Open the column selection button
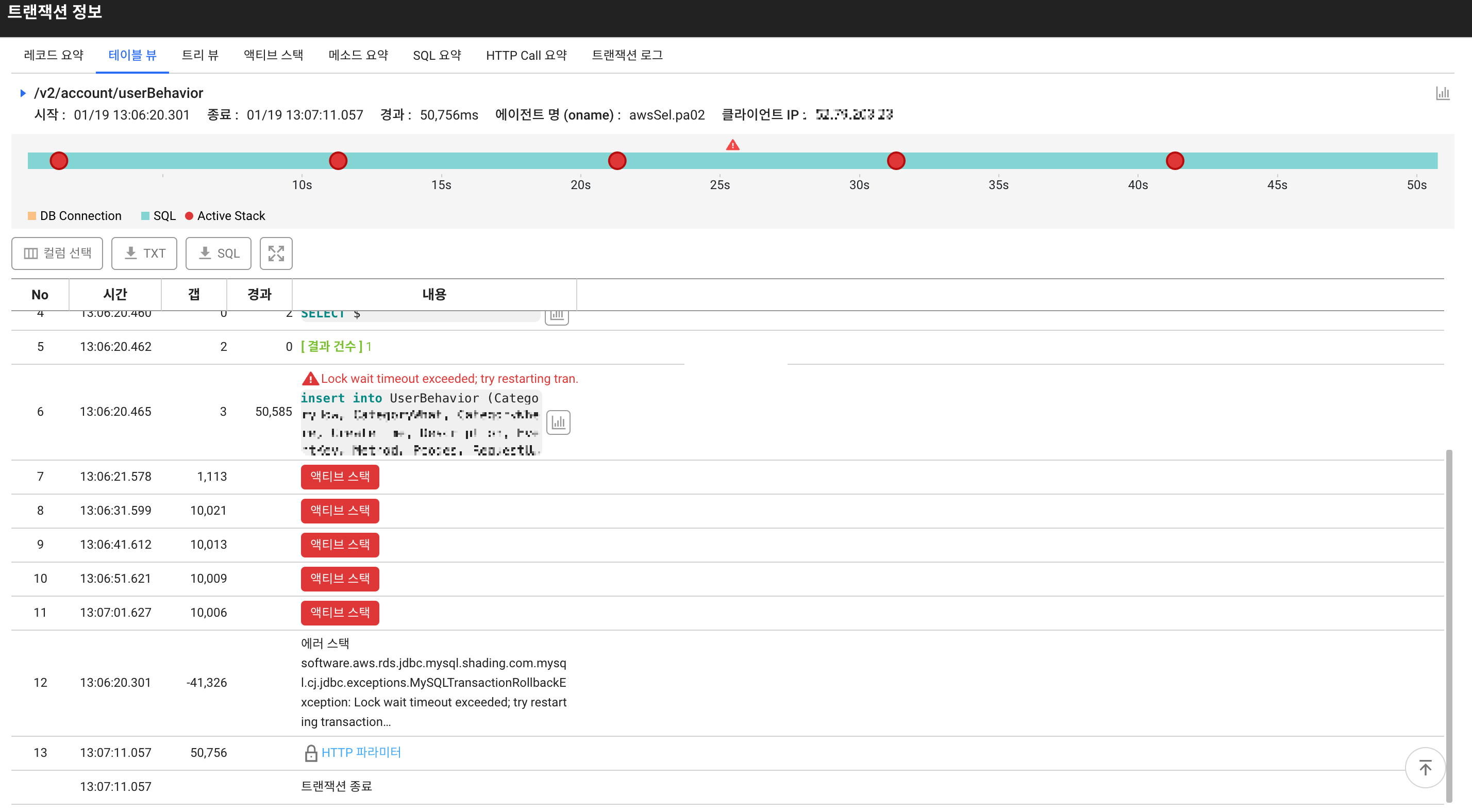Image resolution: width=1472 pixels, height=812 pixels. point(57,253)
